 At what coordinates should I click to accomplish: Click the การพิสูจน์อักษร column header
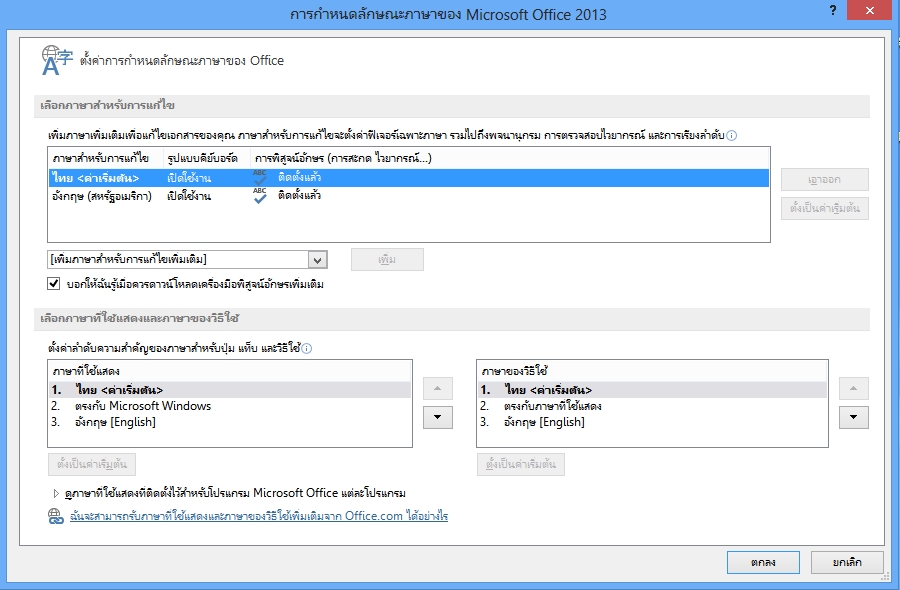coord(343,158)
